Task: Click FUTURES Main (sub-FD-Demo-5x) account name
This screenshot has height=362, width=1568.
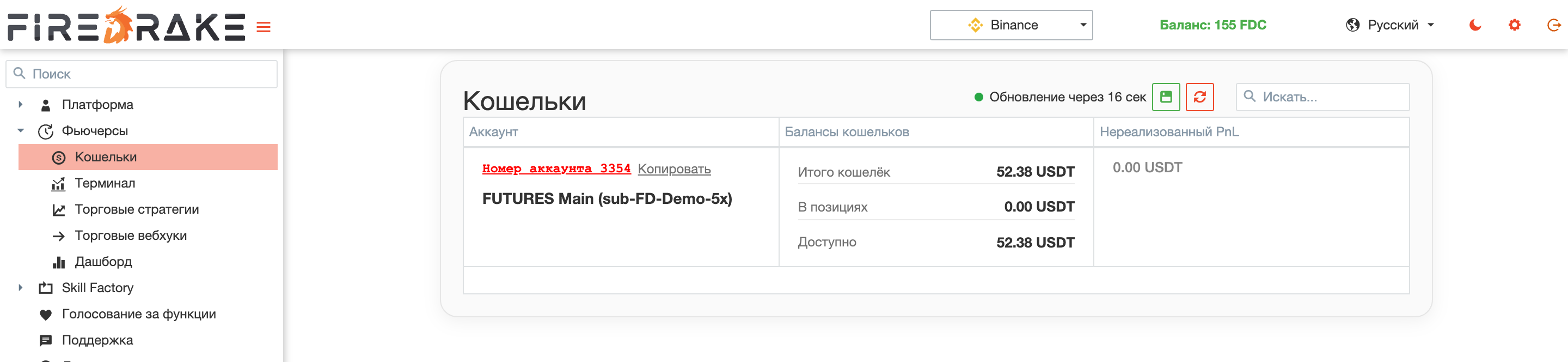Action: pos(607,198)
